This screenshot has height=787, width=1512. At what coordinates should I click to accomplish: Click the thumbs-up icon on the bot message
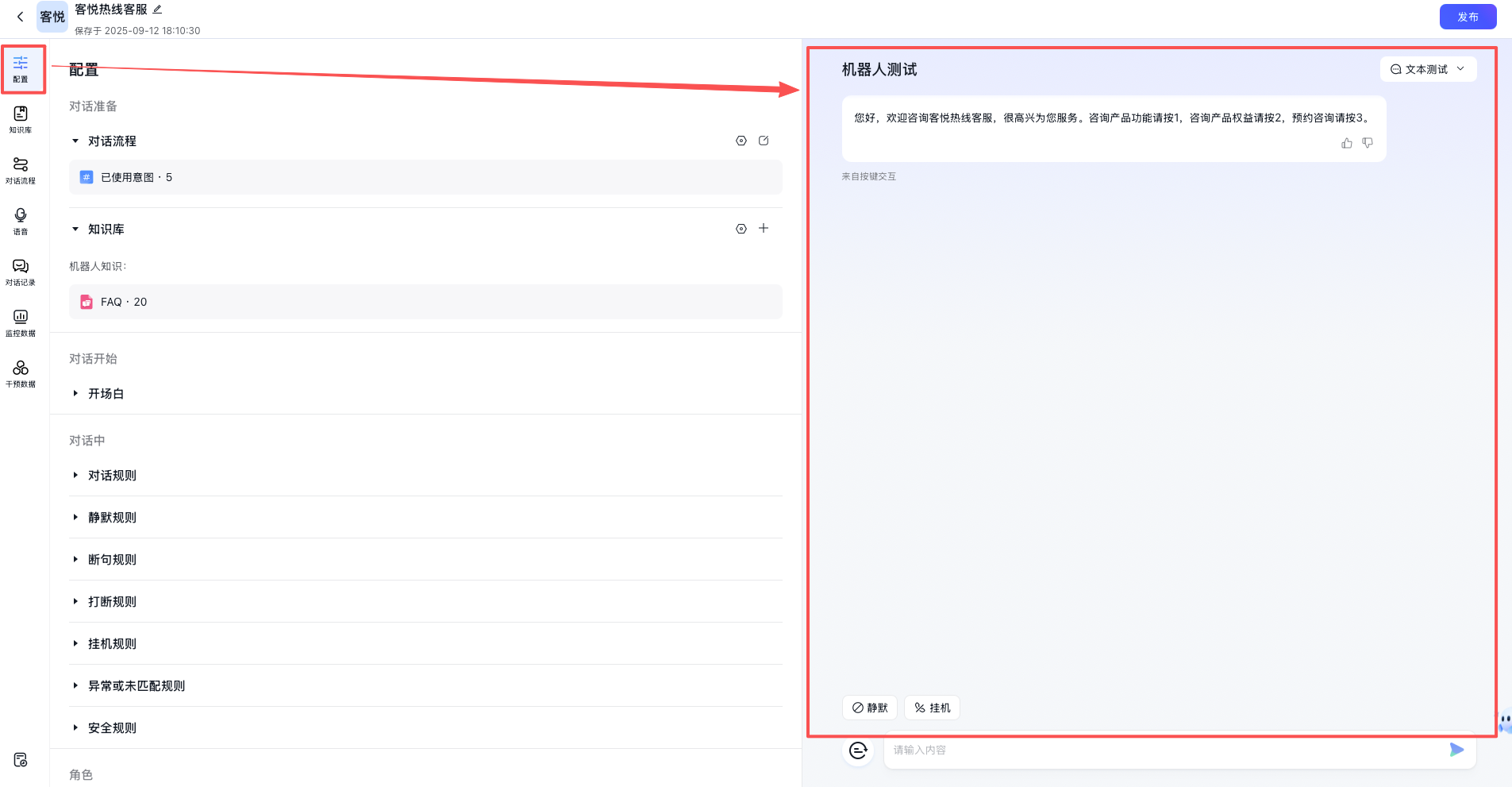[1346, 143]
